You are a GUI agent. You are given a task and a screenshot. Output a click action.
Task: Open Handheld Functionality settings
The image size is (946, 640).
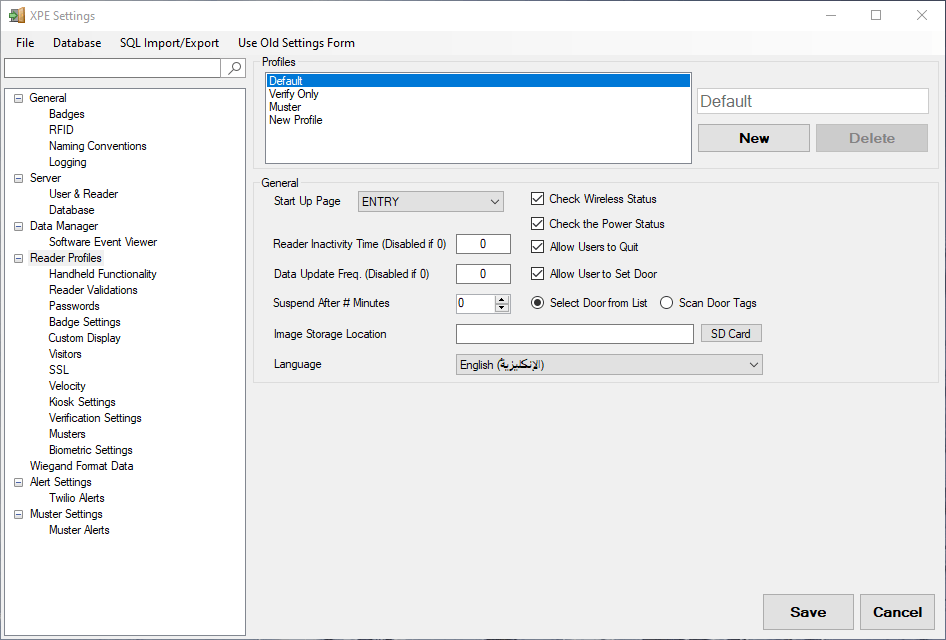click(103, 274)
